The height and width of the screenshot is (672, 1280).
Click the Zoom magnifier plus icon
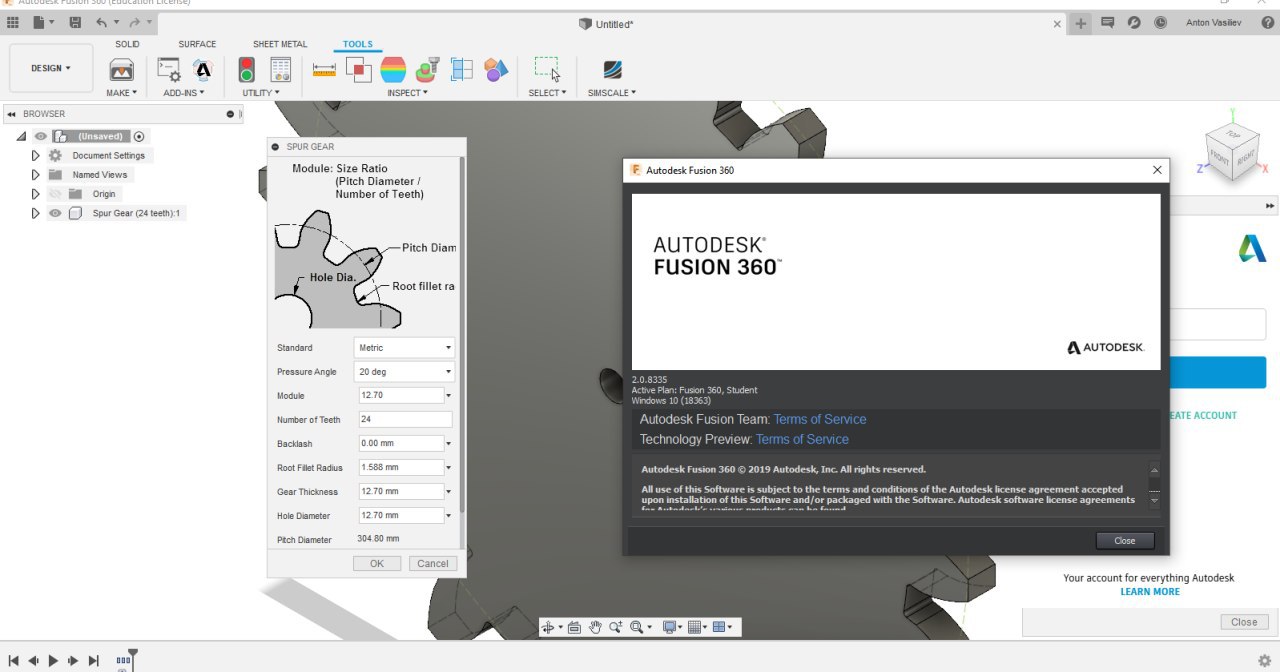click(615, 627)
